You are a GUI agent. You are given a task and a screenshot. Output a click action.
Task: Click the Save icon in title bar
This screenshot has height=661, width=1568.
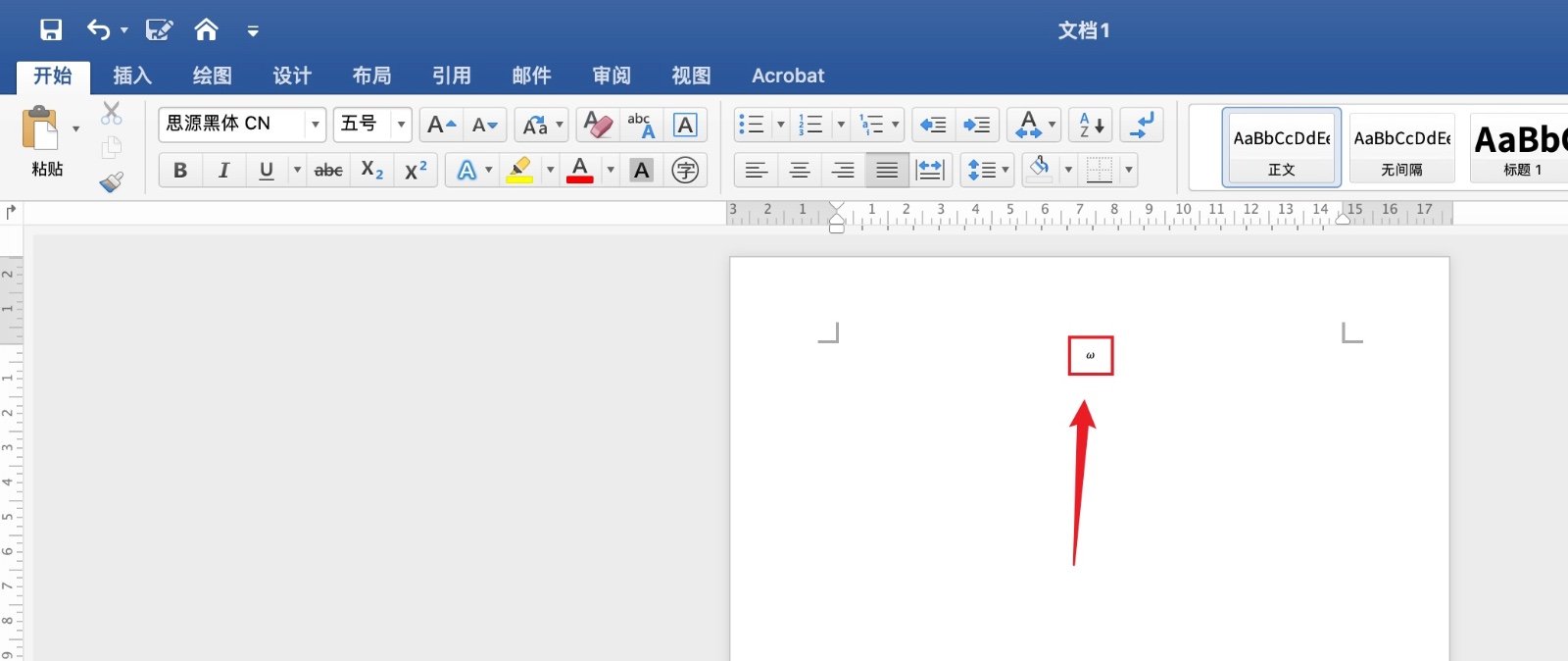(51, 29)
